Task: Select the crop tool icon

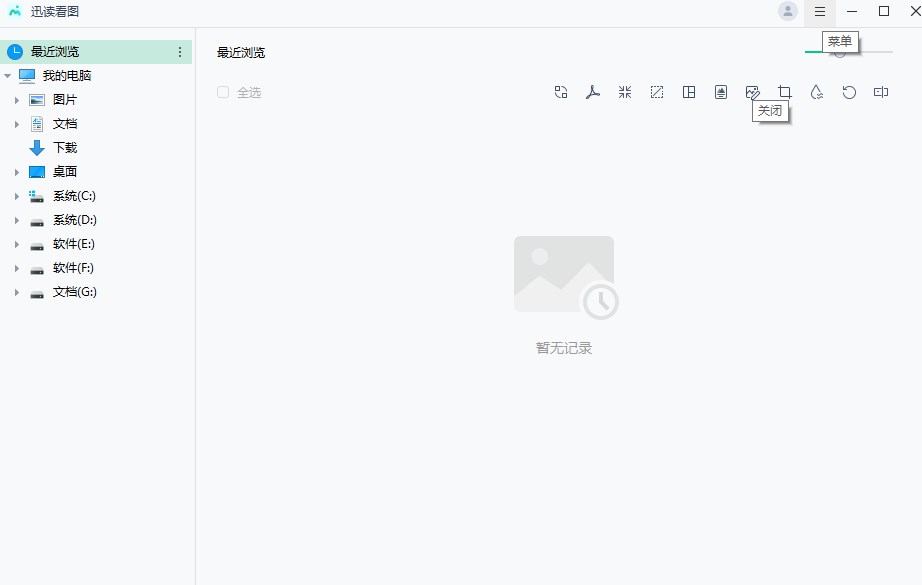Action: click(785, 92)
